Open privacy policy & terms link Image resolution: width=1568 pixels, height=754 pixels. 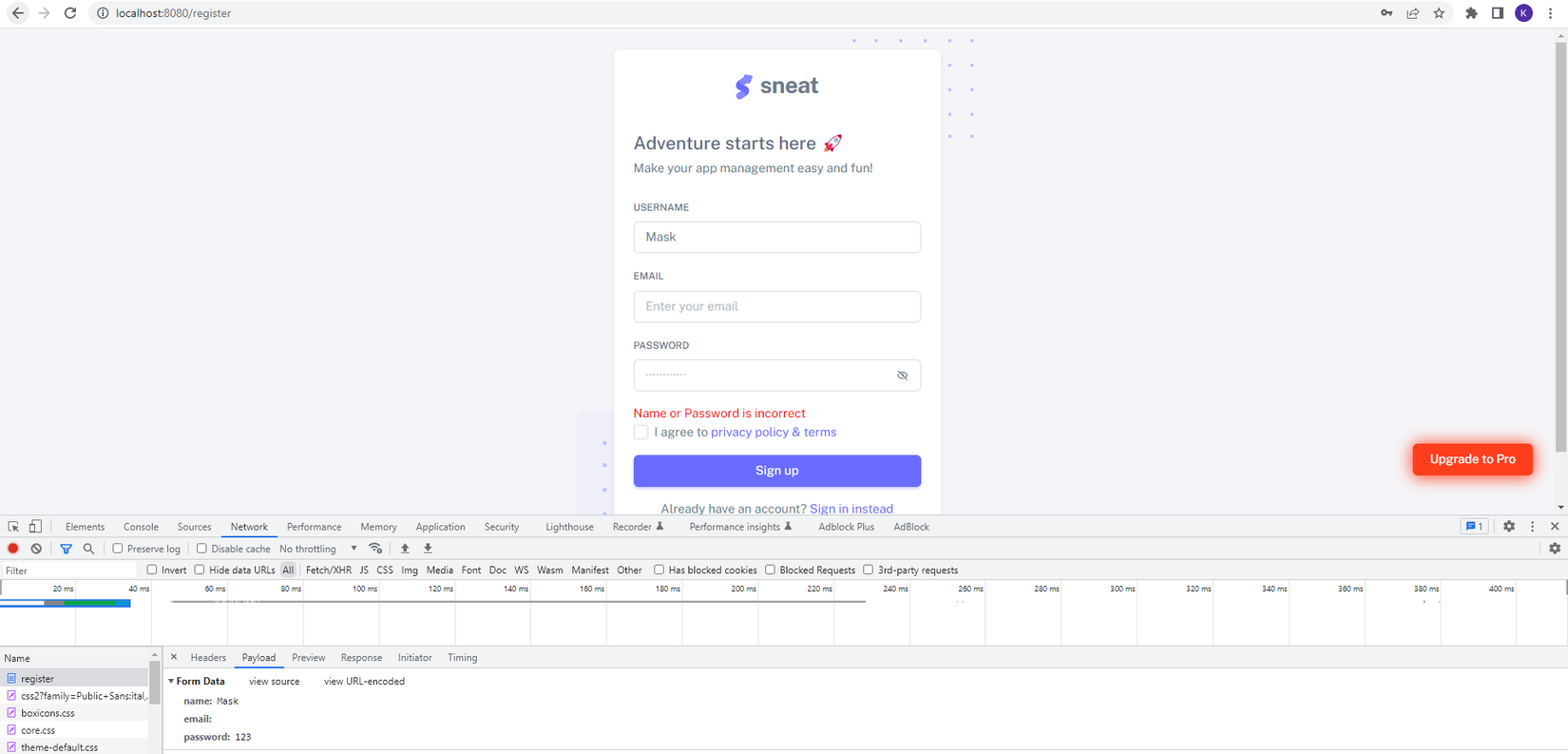tap(774, 432)
